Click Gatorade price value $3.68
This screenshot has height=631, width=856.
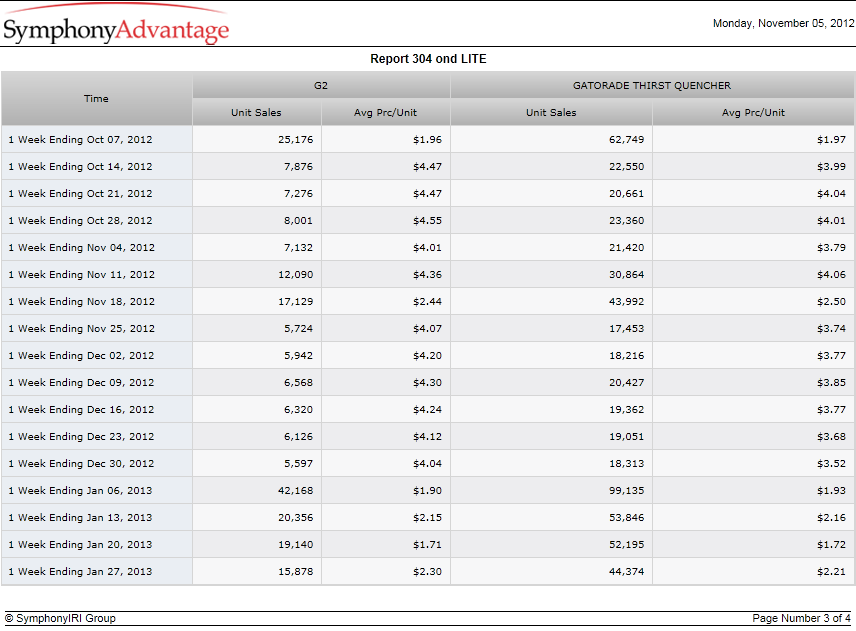tap(831, 437)
